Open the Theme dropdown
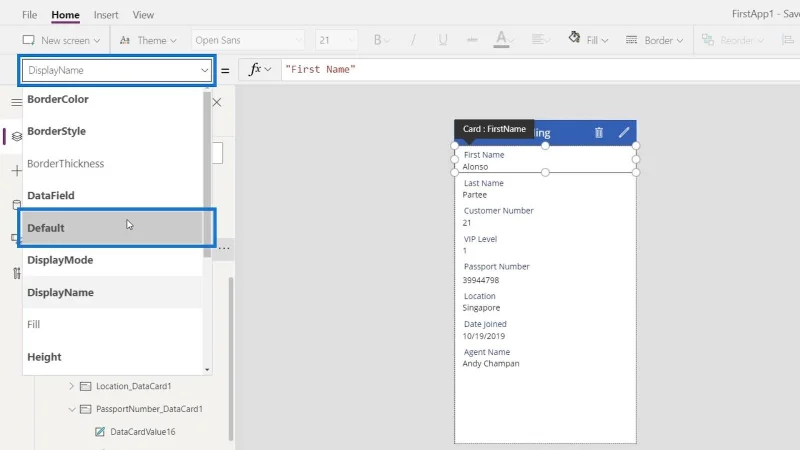This screenshot has height=450, width=800. [148, 40]
